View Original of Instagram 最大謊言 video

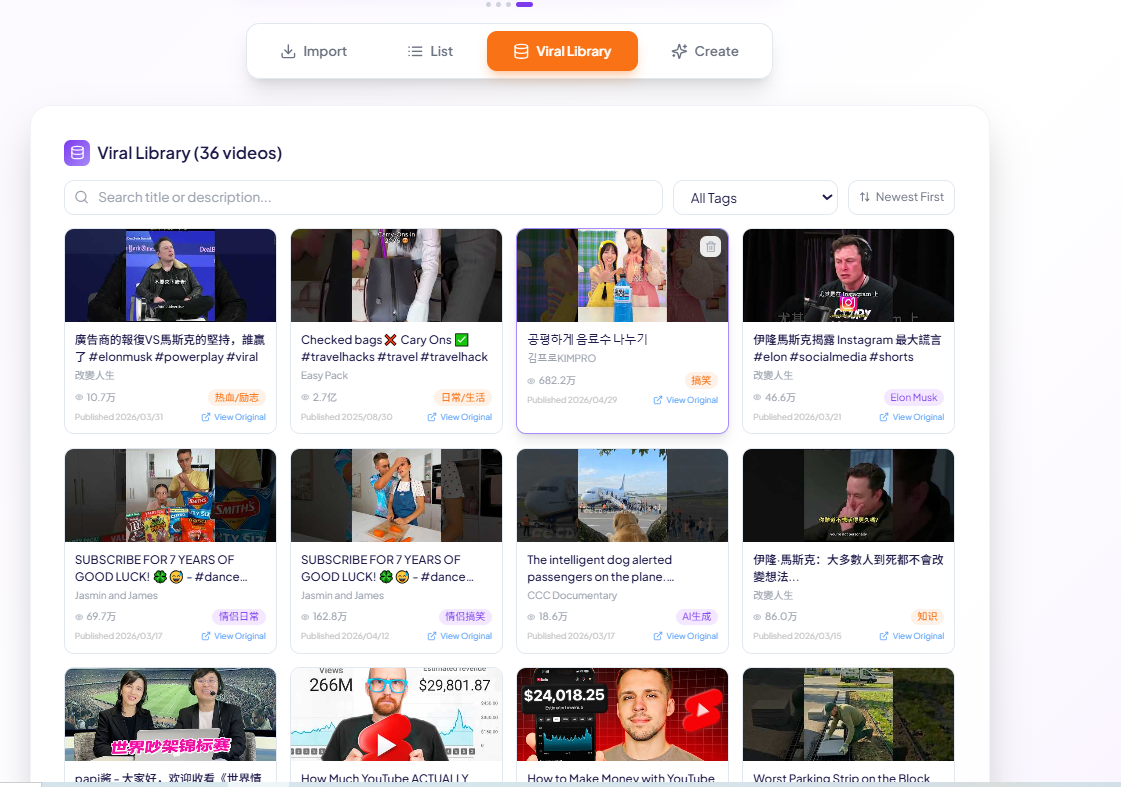[x=912, y=417]
